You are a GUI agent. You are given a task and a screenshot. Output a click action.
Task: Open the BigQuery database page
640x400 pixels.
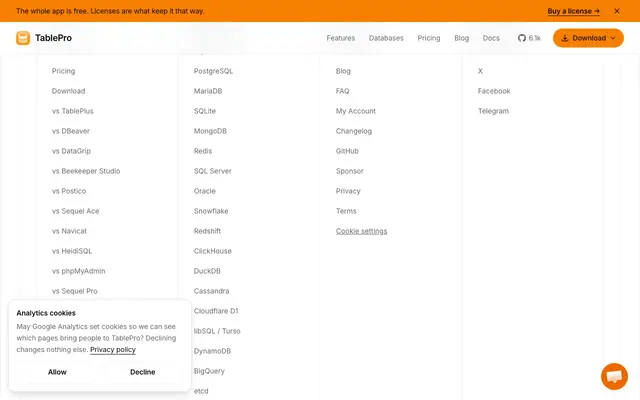click(x=209, y=371)
